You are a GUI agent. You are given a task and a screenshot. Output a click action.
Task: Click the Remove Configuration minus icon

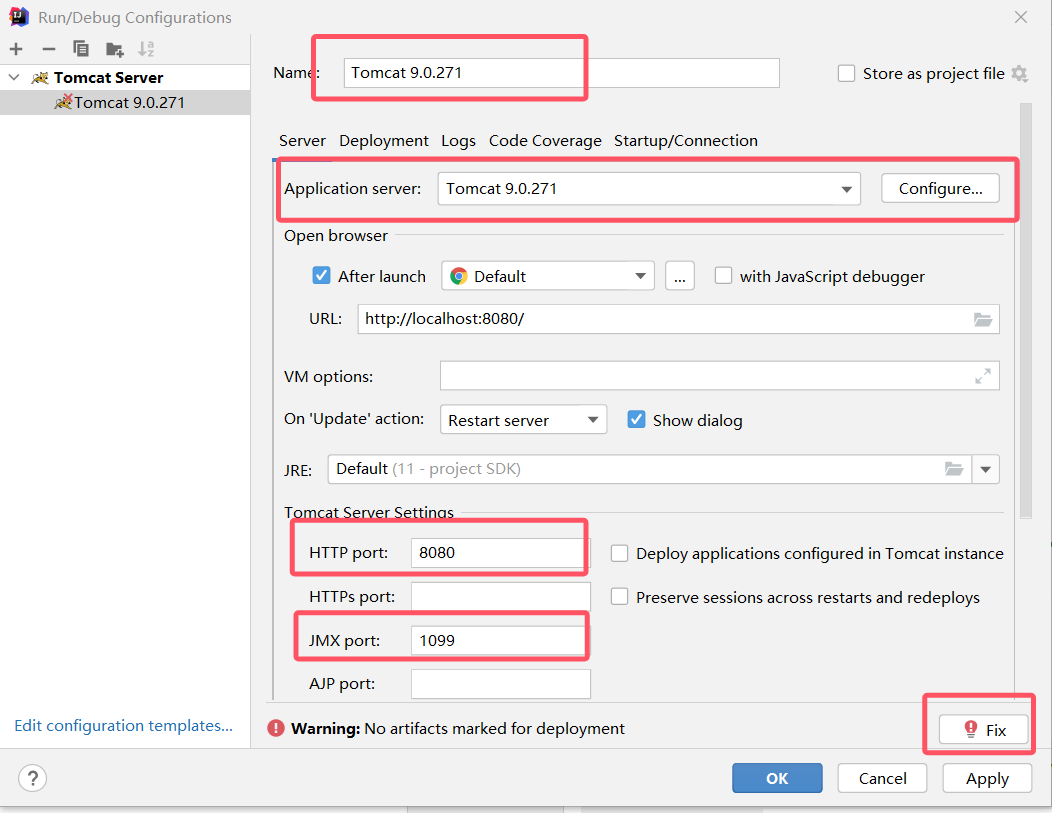click(x=48, y=49)
